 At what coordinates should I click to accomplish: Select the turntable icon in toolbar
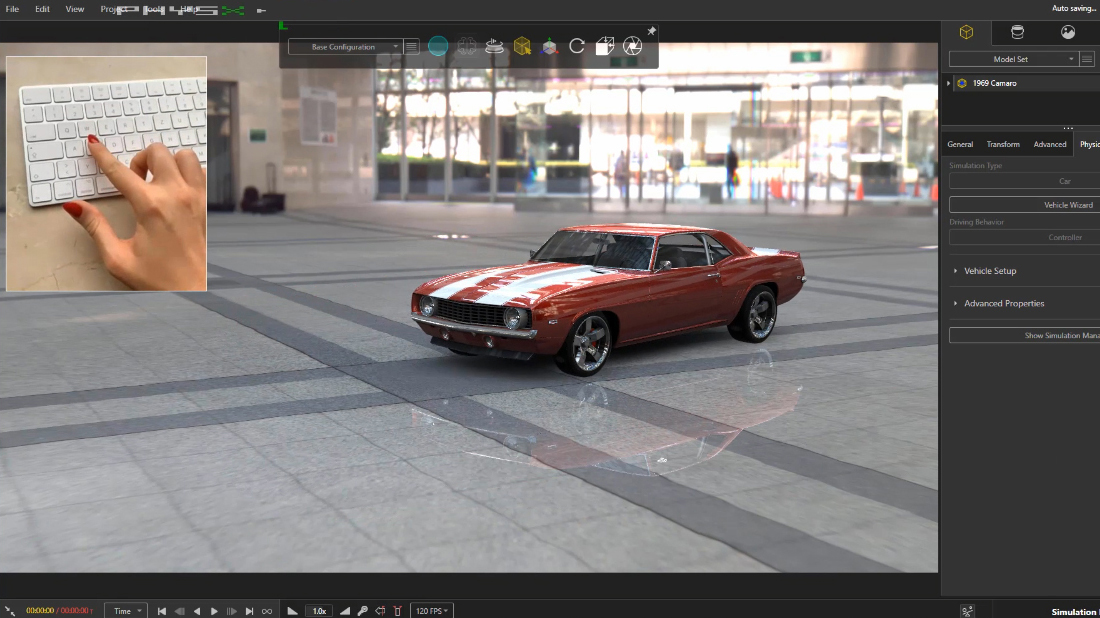coord(494,46)
